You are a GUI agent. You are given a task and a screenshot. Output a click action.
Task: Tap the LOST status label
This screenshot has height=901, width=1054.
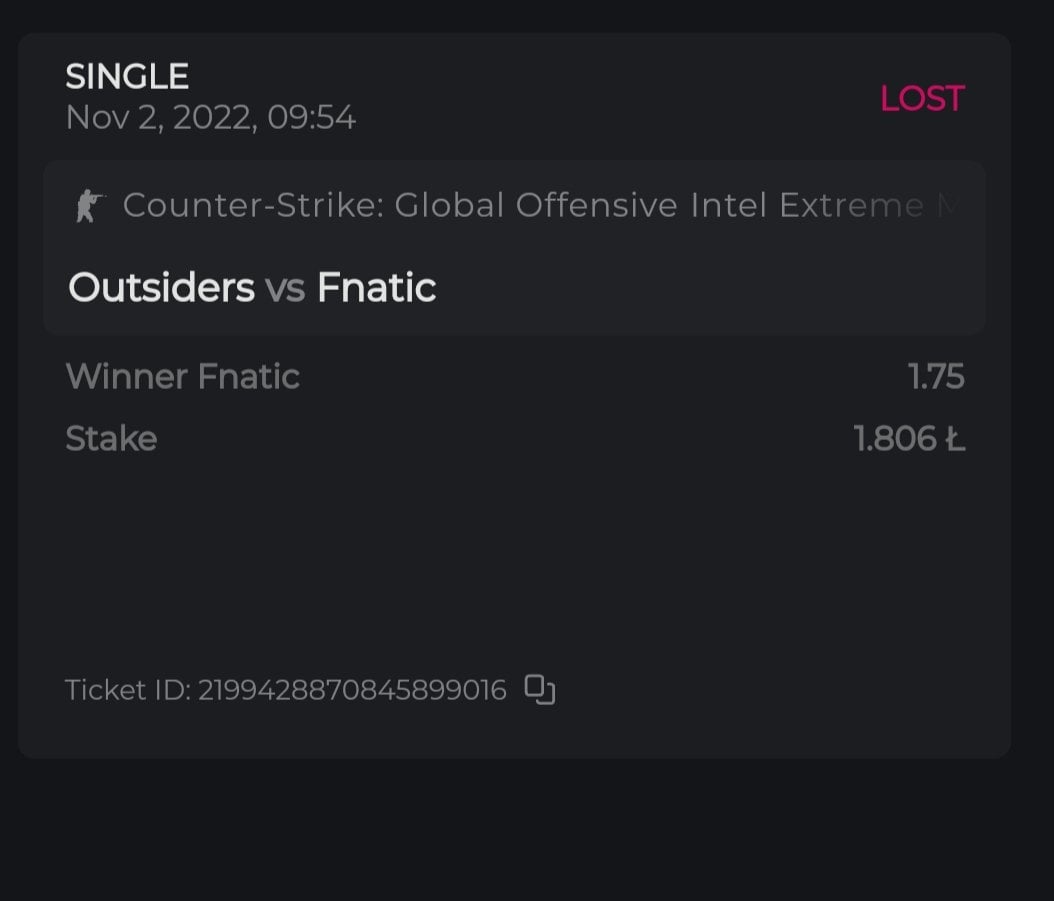click(921, 98)
